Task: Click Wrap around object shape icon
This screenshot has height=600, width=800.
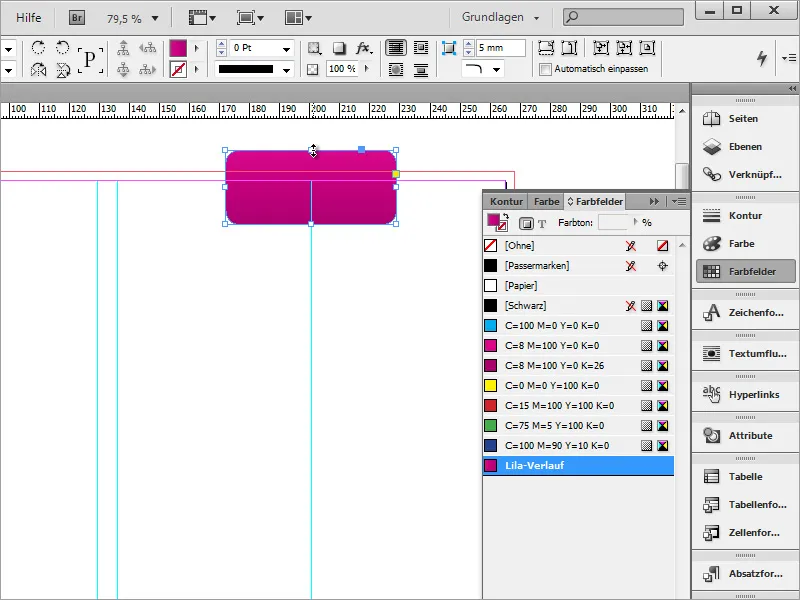Action: [395, 69]
